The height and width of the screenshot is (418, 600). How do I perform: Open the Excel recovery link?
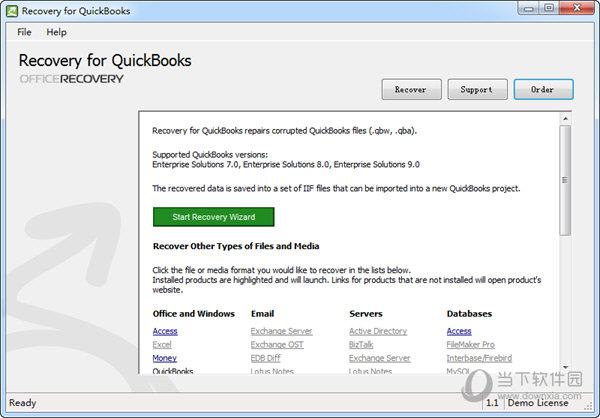click(162, 345)
